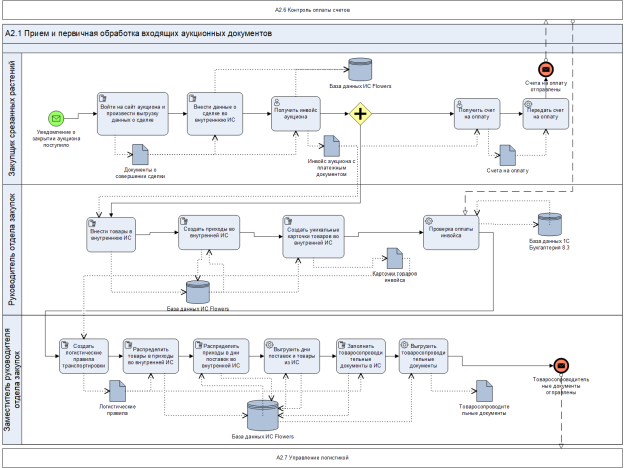This screenshot has width=624, height=468.
Task: Select task 'Выгрузить дни поставок и товары из ИС'
Action: (292, 356)
